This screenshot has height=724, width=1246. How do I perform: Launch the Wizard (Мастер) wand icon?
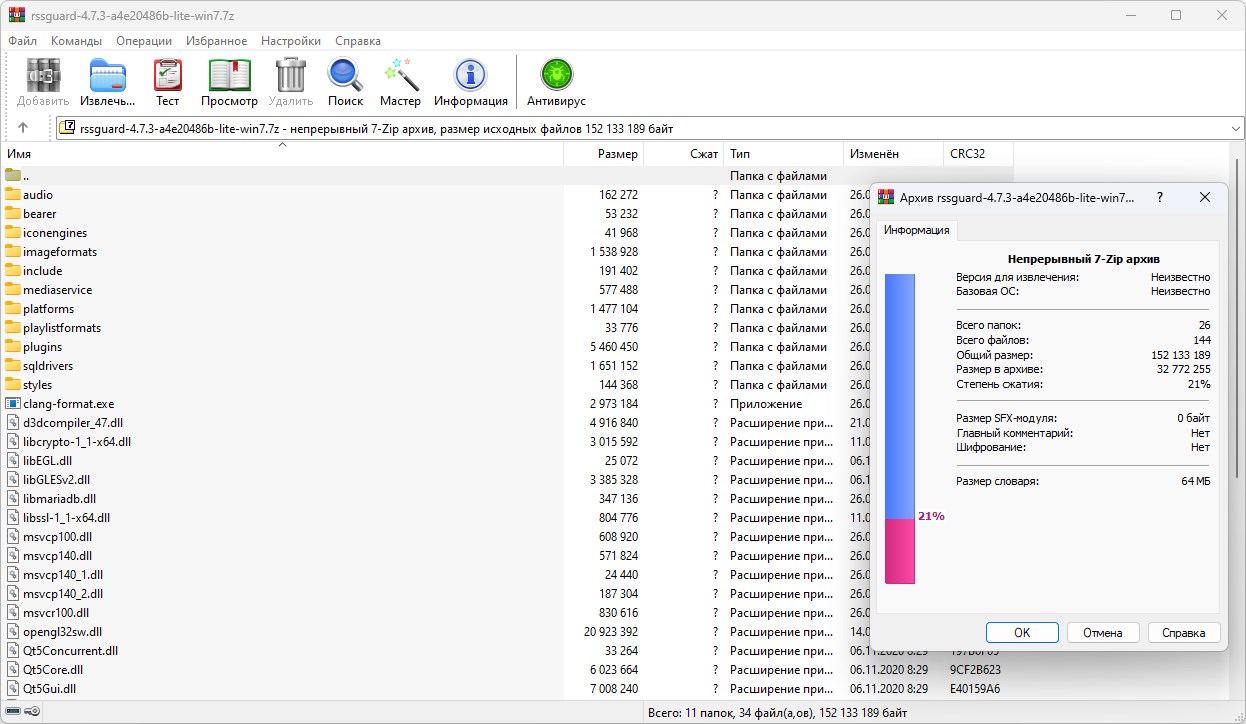pyautogui.click(x=400, y=78)
